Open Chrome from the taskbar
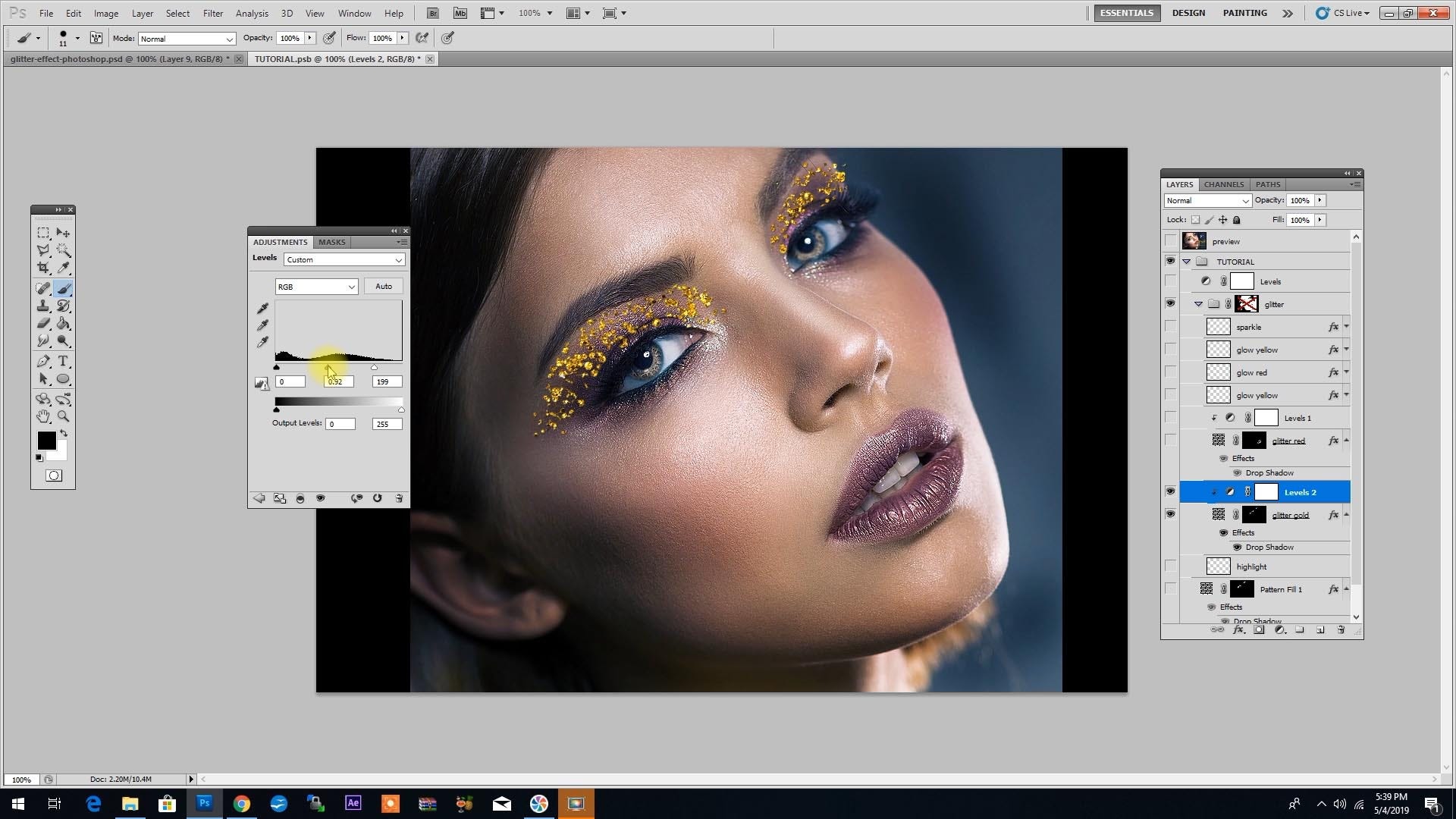1456x819 pixels. coord(241,804)
